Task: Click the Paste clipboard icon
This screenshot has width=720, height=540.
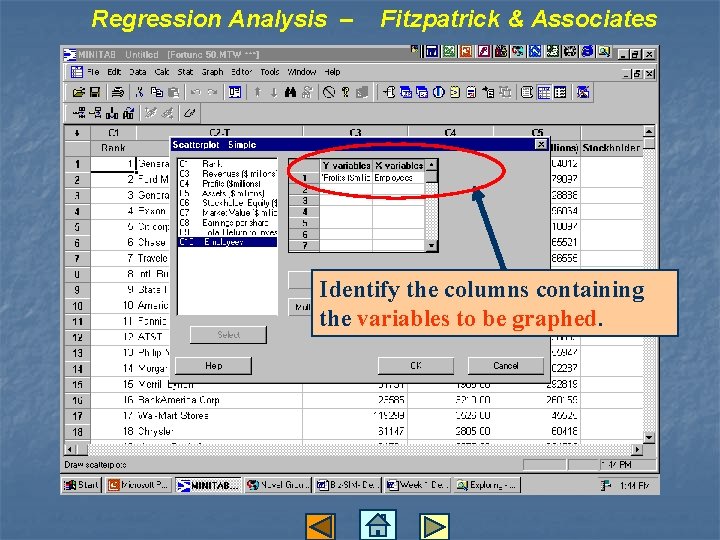Action: coord(174,92)
